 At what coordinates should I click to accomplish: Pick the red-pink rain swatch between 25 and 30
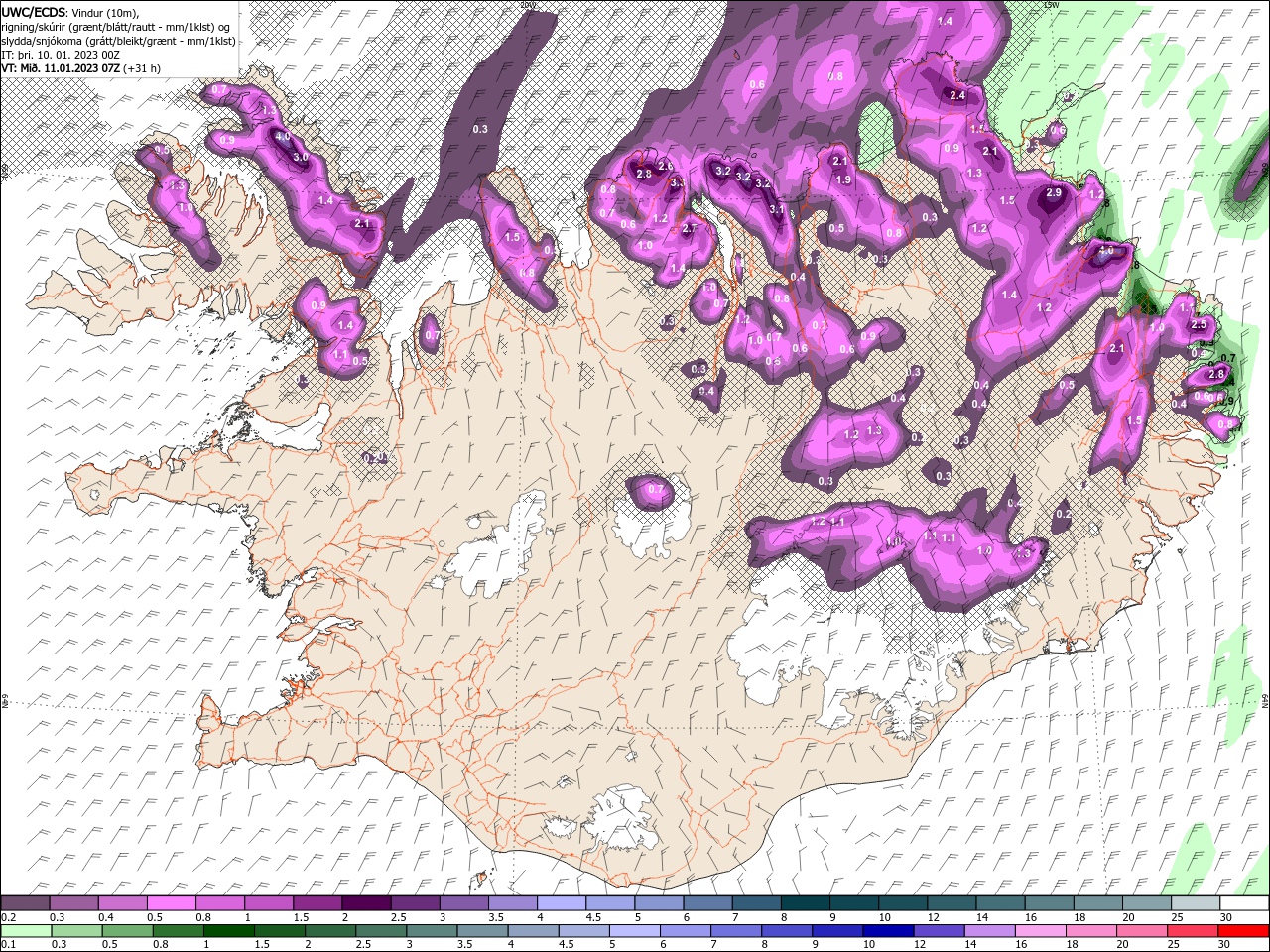1193,931
